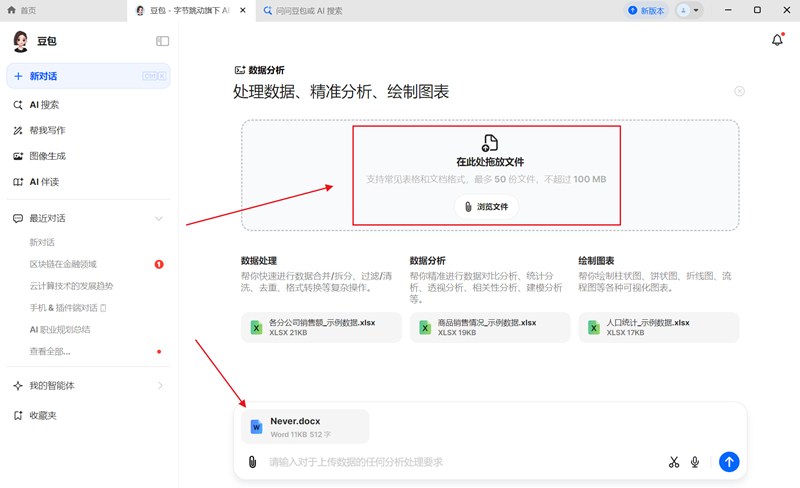
Task: Click the 收藏夹 bookmark icon
Action: point(18,416)
